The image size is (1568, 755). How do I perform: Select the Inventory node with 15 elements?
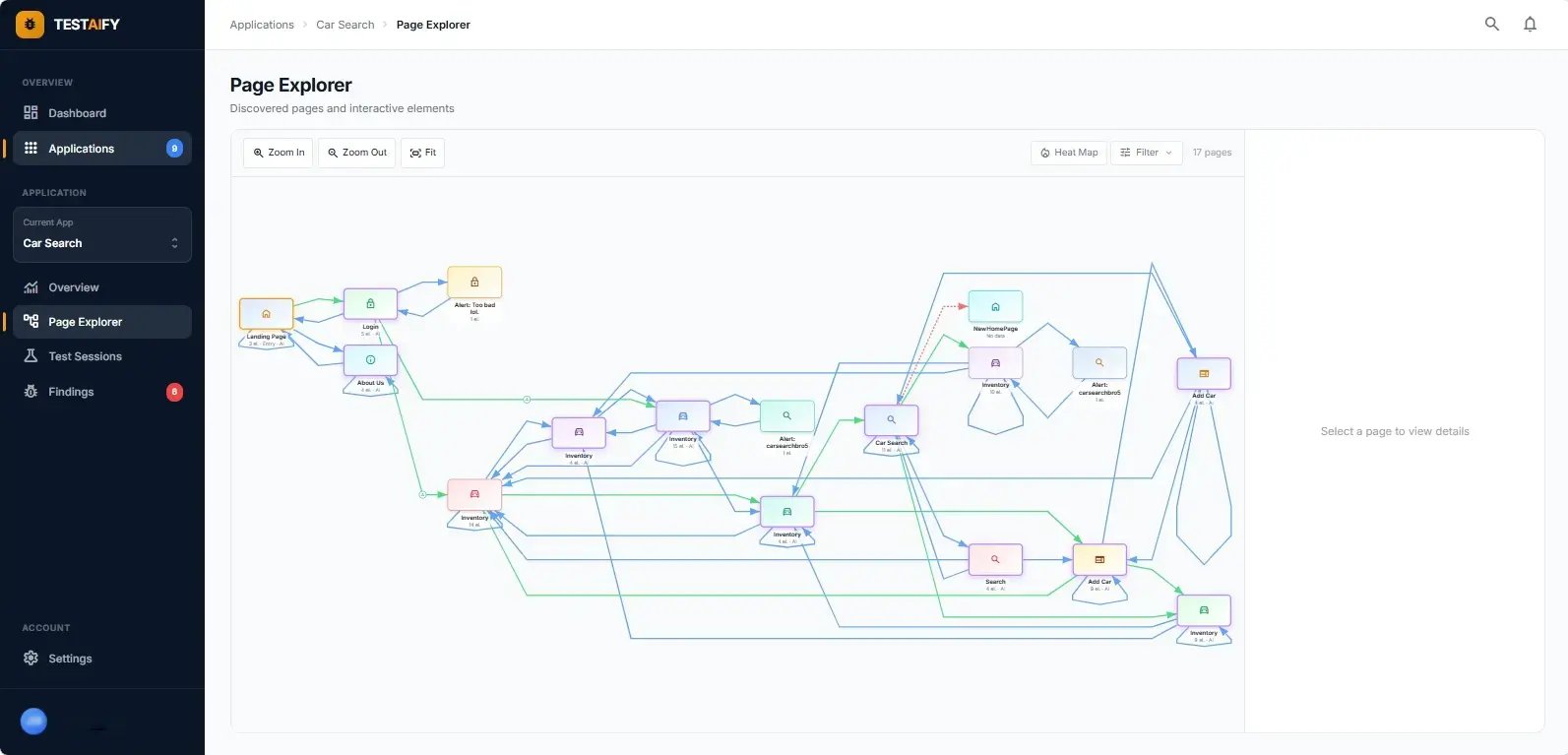(x=683, y=415)
